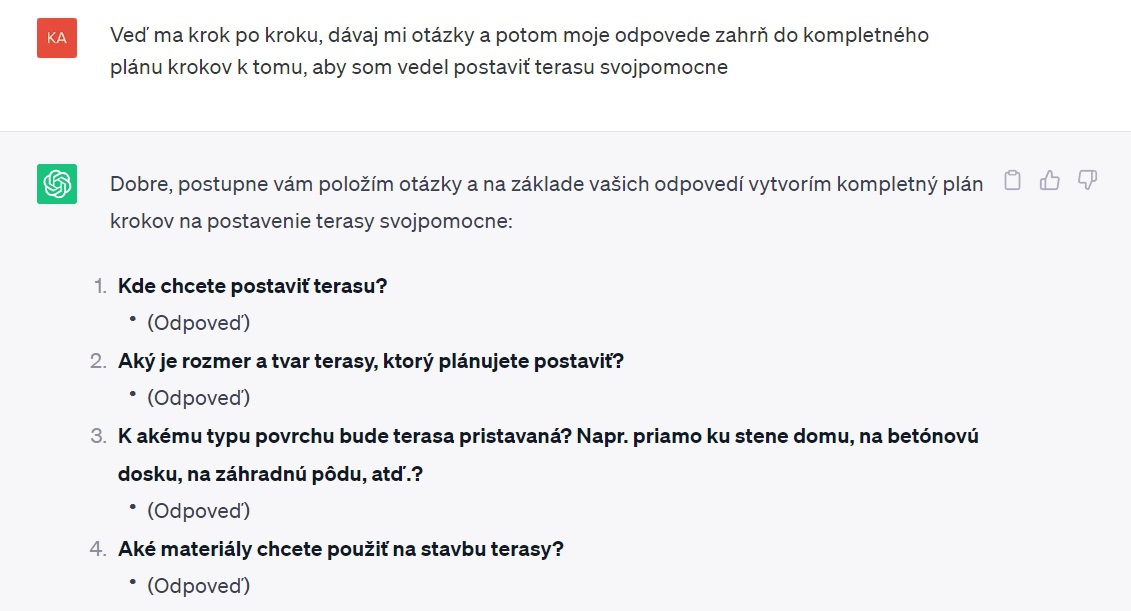Click the second line 'plánu krokov k tomu'
Screen dimensions: 1131x611
point(419,67)
